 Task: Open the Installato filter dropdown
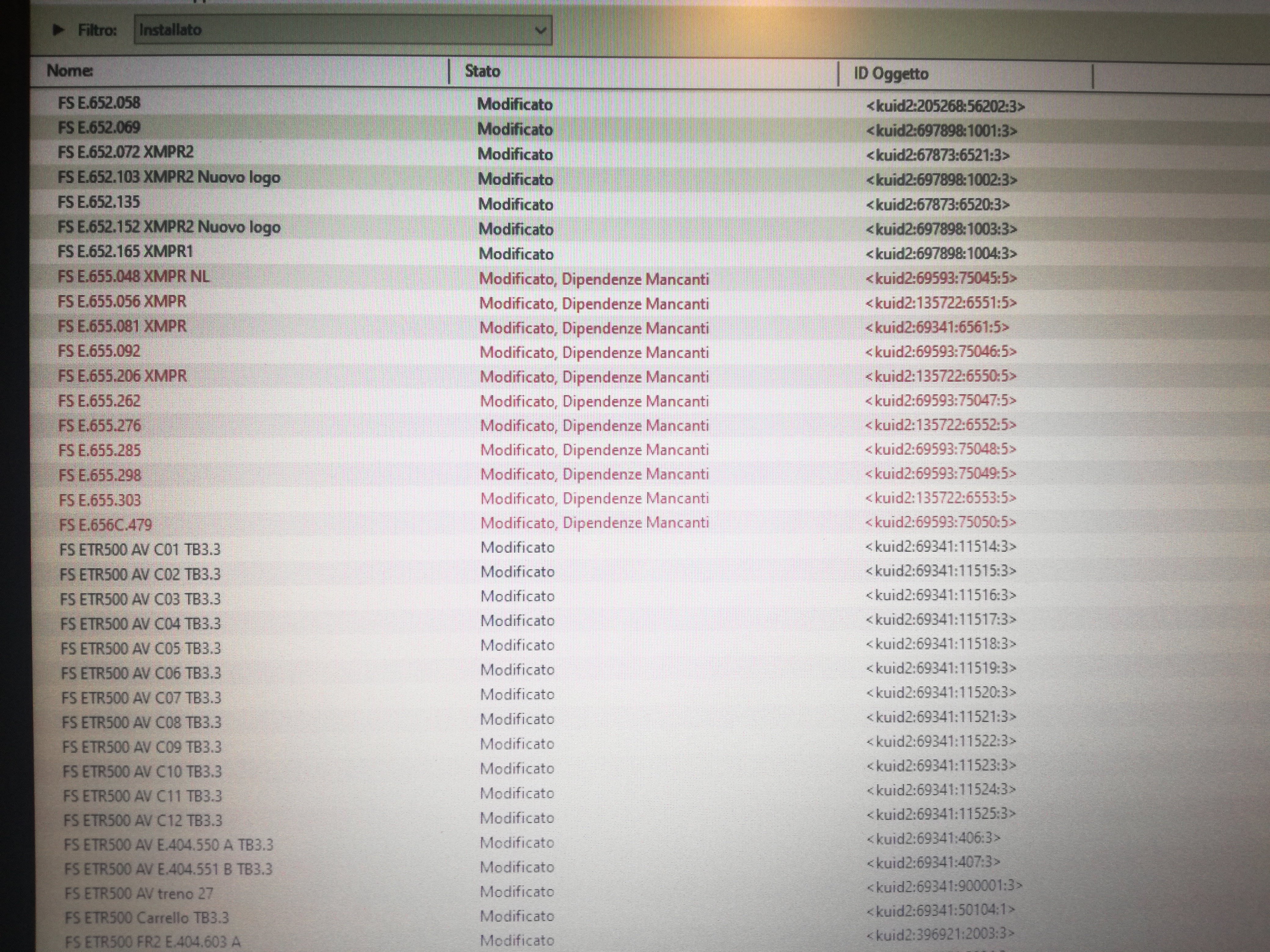(x=343, y=30)
